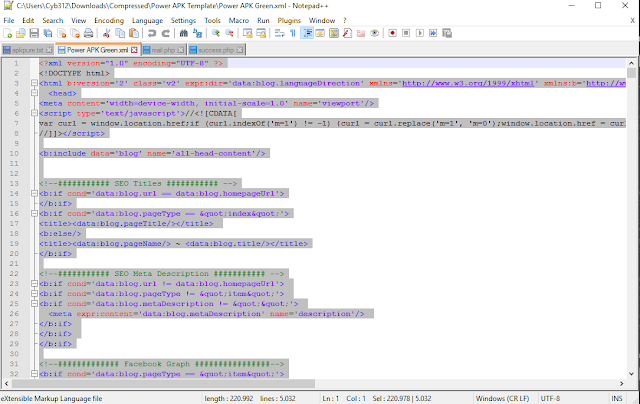Toggle word wrap in the toolbar
640x404 pixels.
tap(279, 33)
